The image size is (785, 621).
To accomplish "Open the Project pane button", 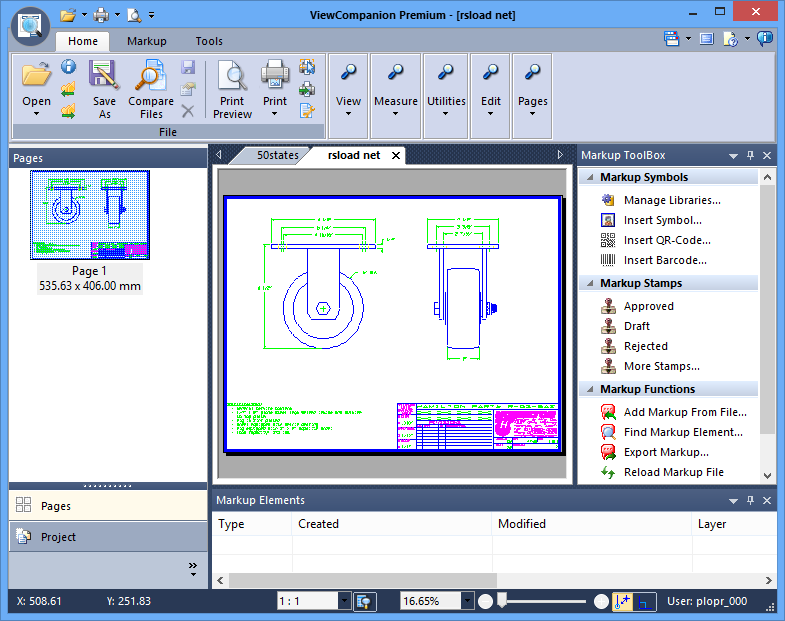I will coord(59,537).
